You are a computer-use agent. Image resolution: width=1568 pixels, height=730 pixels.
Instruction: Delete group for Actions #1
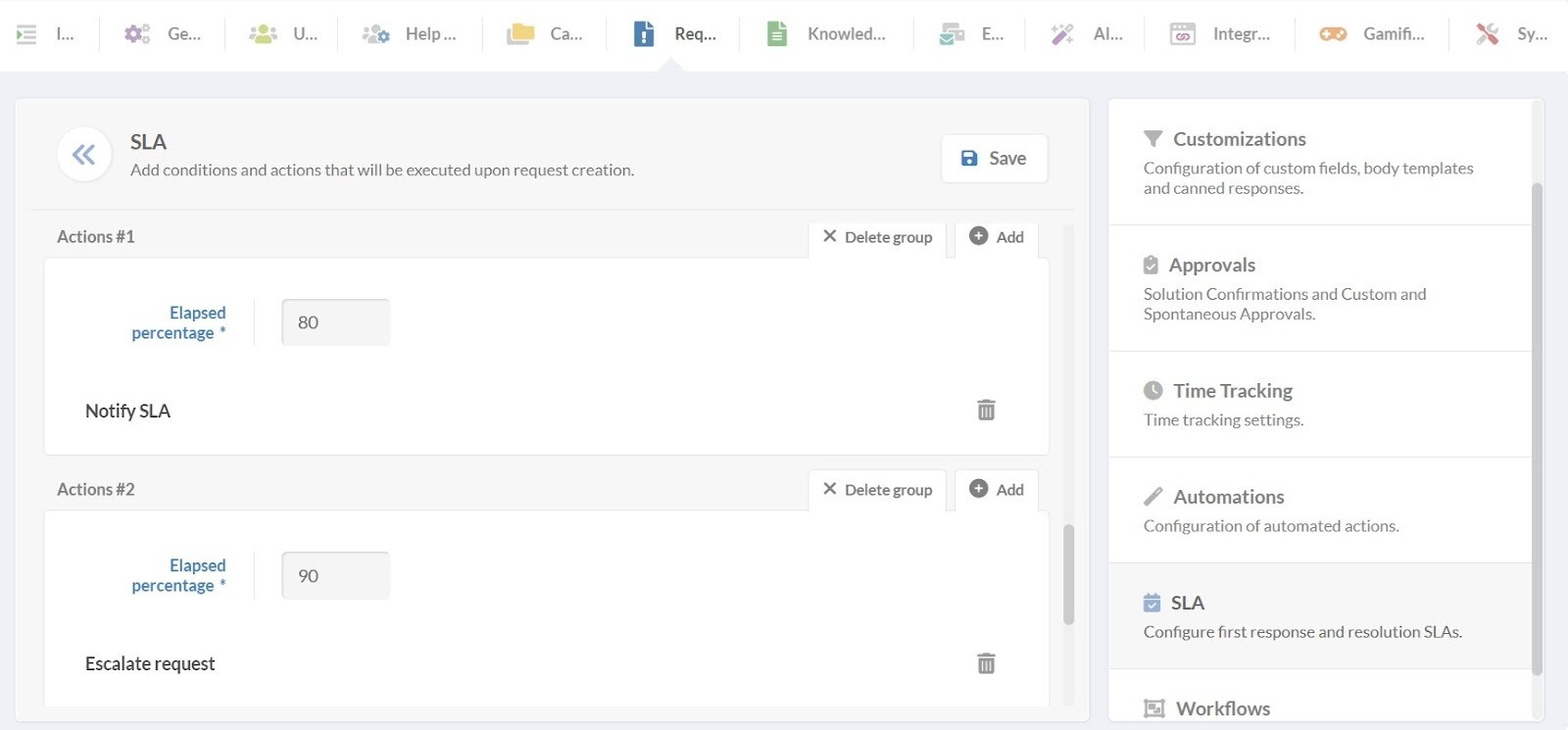click(877, 237)
